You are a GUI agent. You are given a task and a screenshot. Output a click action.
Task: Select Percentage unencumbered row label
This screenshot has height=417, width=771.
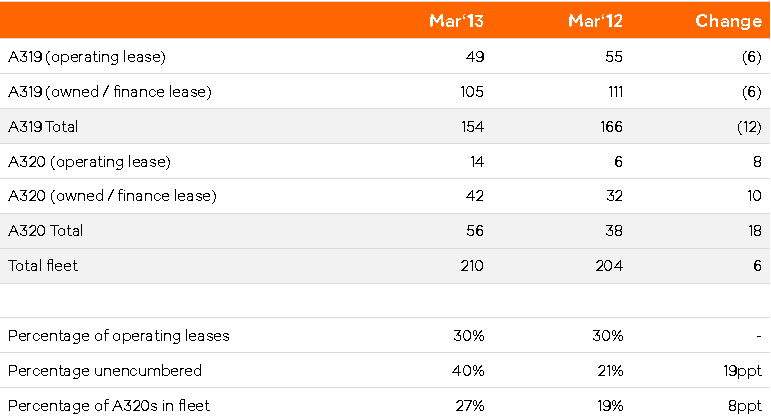105,371
